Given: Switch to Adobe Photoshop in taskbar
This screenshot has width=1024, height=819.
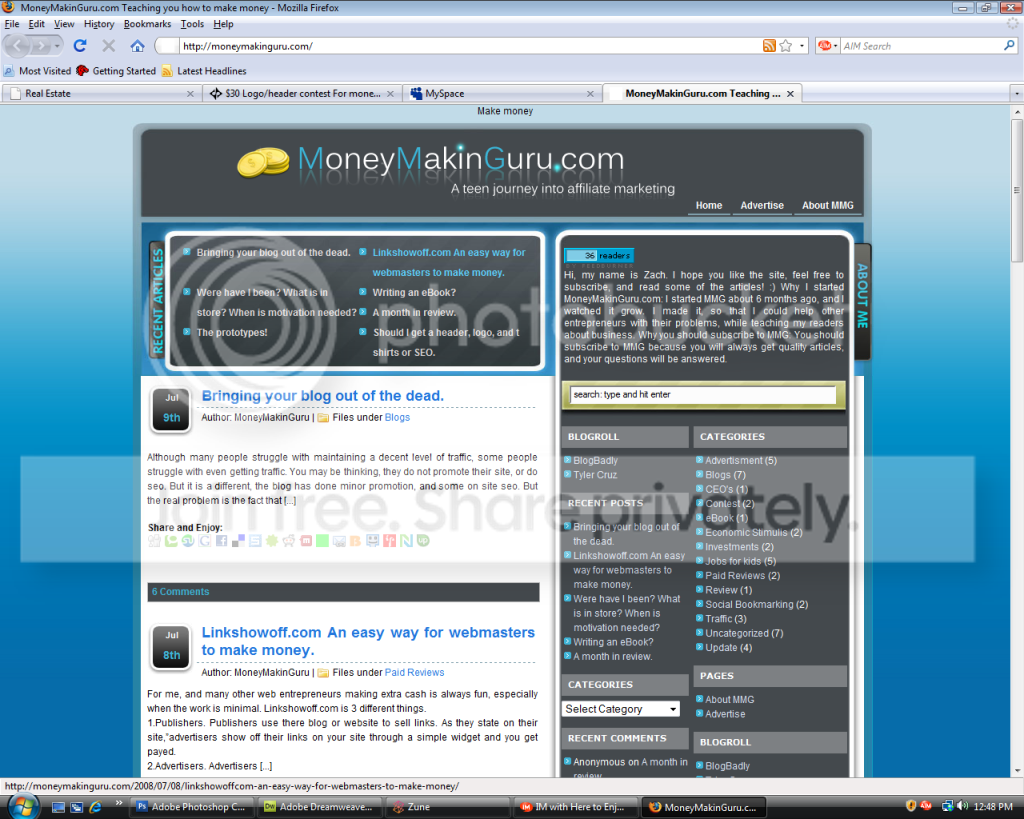Looking at the screenshot, I should [191, 807].
